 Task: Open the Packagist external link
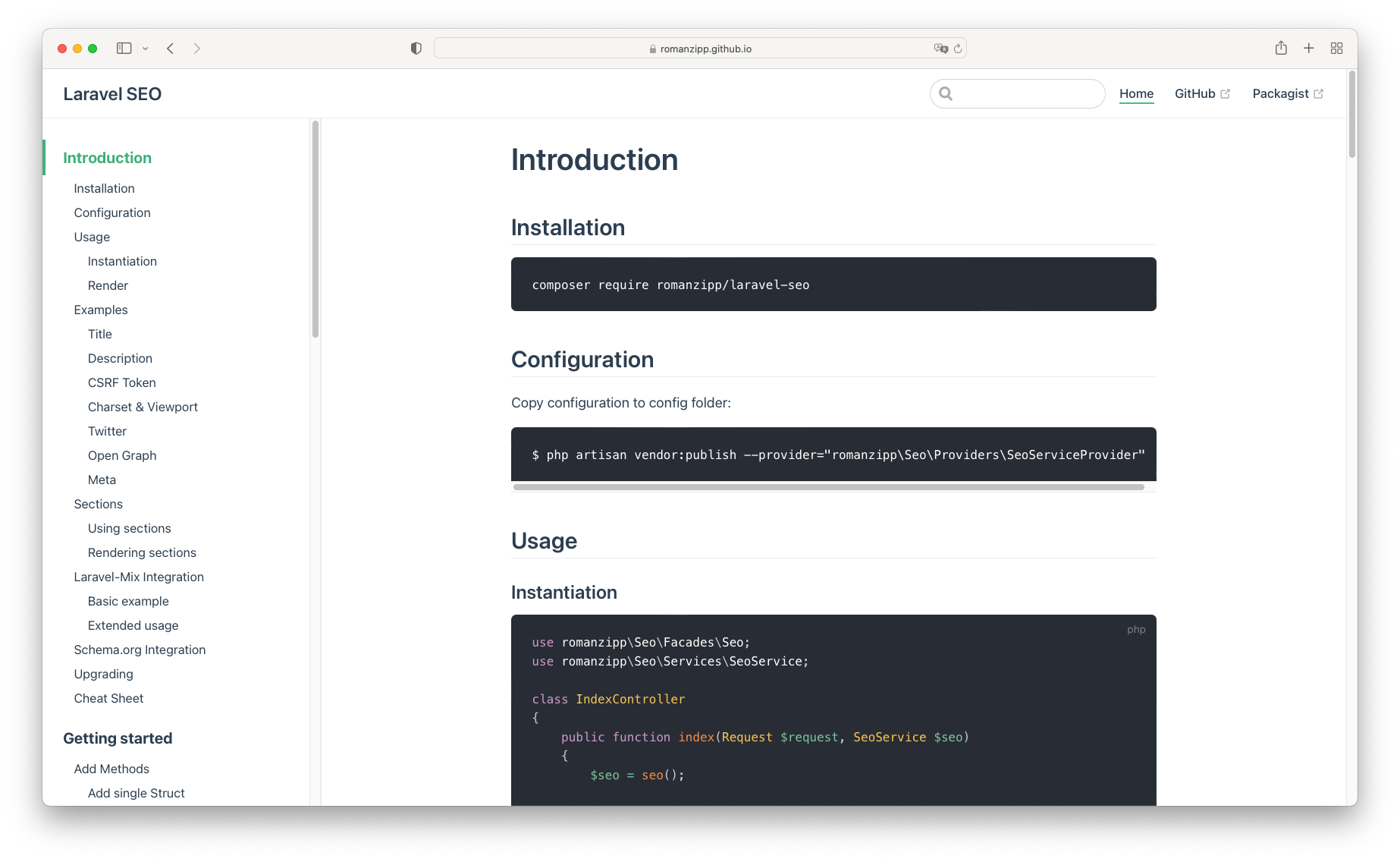pos(1287,93)
